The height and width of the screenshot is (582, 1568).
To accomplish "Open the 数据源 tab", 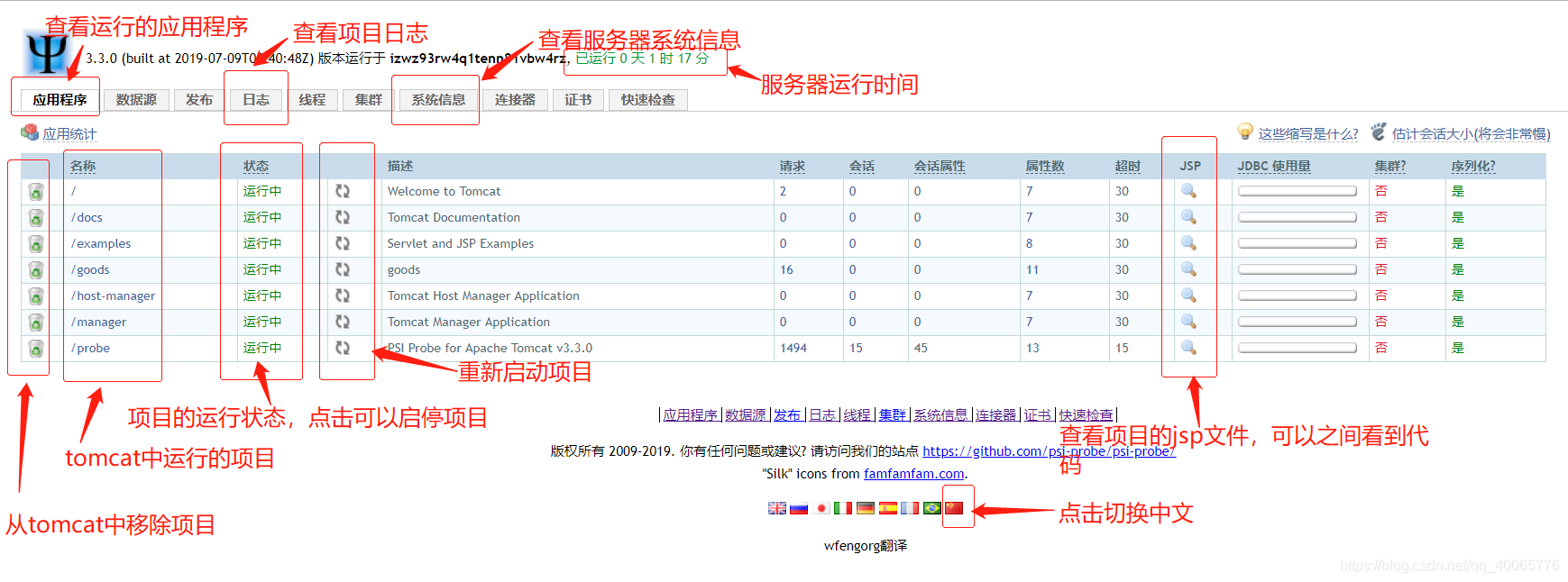I will tap(136, 99).
